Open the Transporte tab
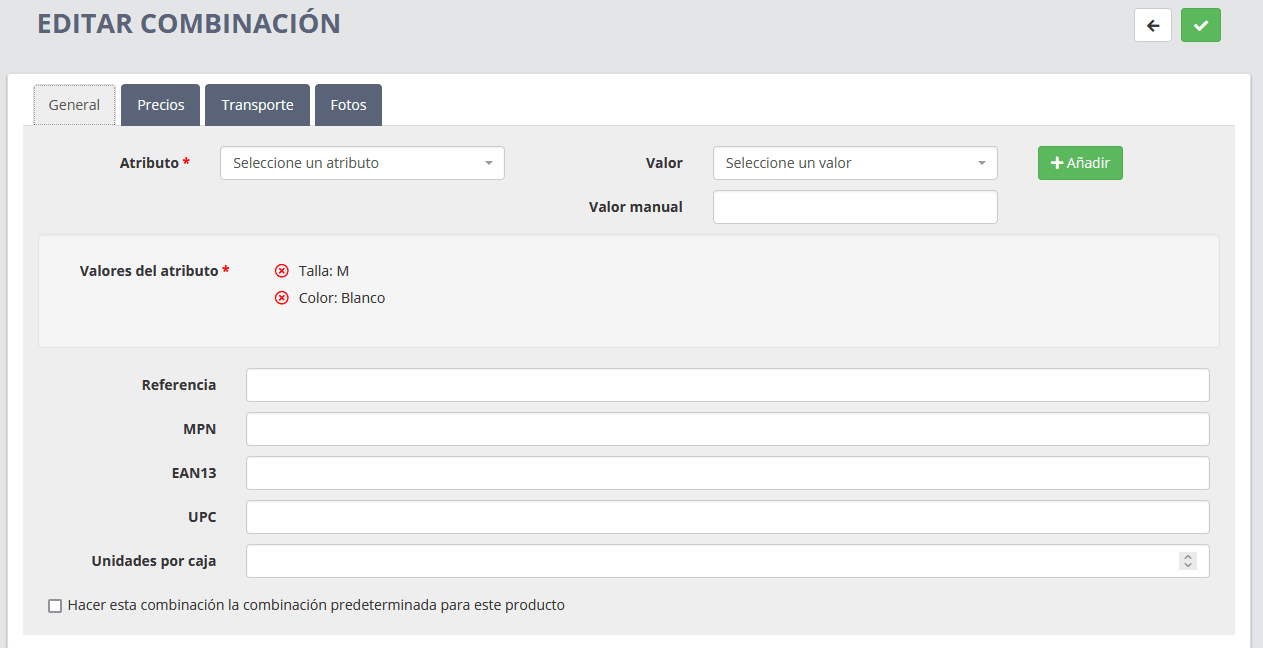This screenshot has width=1263, height=648. point(257,105)
